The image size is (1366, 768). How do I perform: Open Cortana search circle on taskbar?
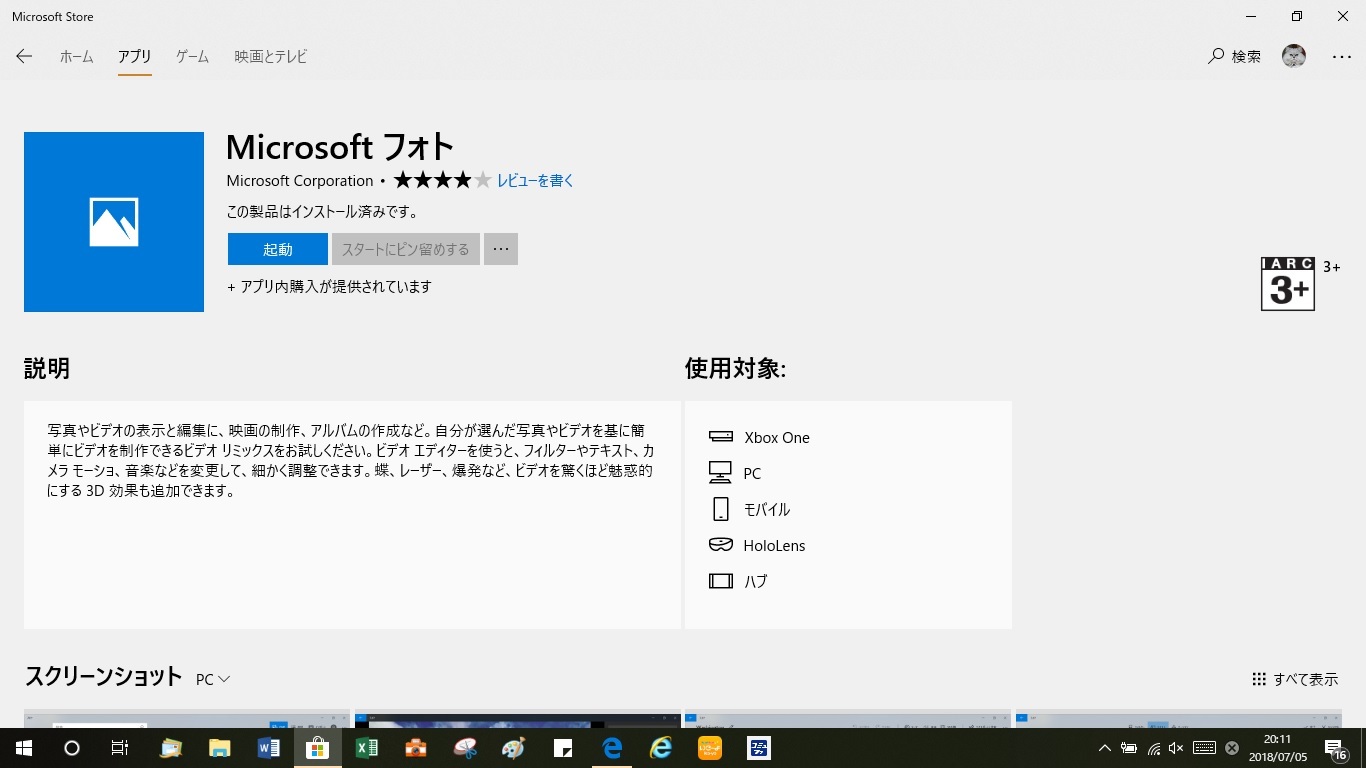coord(72,748)
